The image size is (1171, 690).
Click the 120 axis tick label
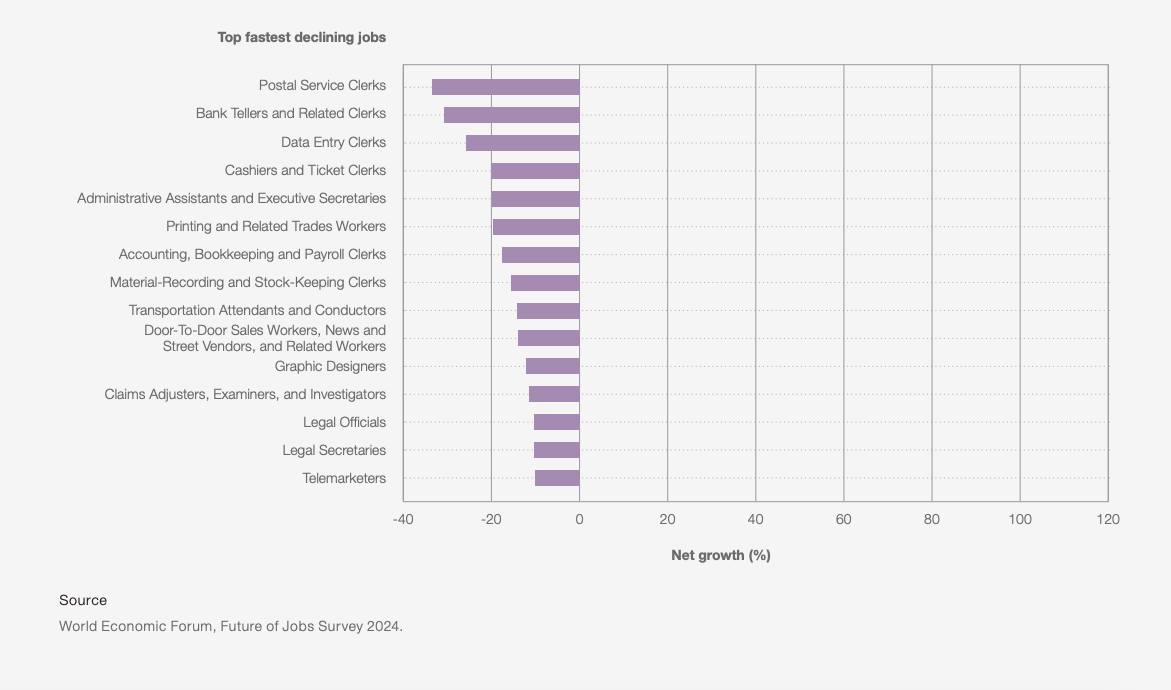click(1108, 520)
